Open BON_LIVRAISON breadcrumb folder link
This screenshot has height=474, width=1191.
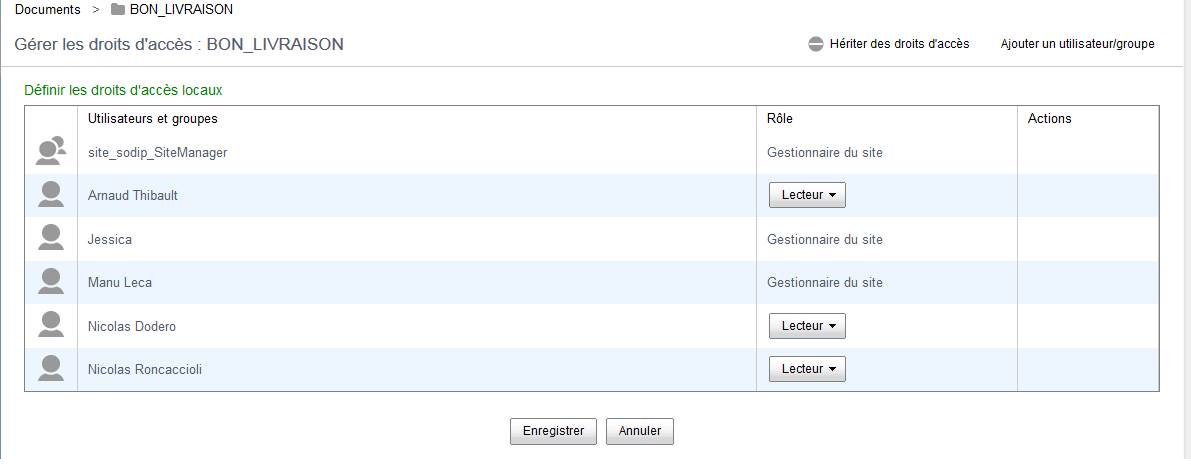182,10
